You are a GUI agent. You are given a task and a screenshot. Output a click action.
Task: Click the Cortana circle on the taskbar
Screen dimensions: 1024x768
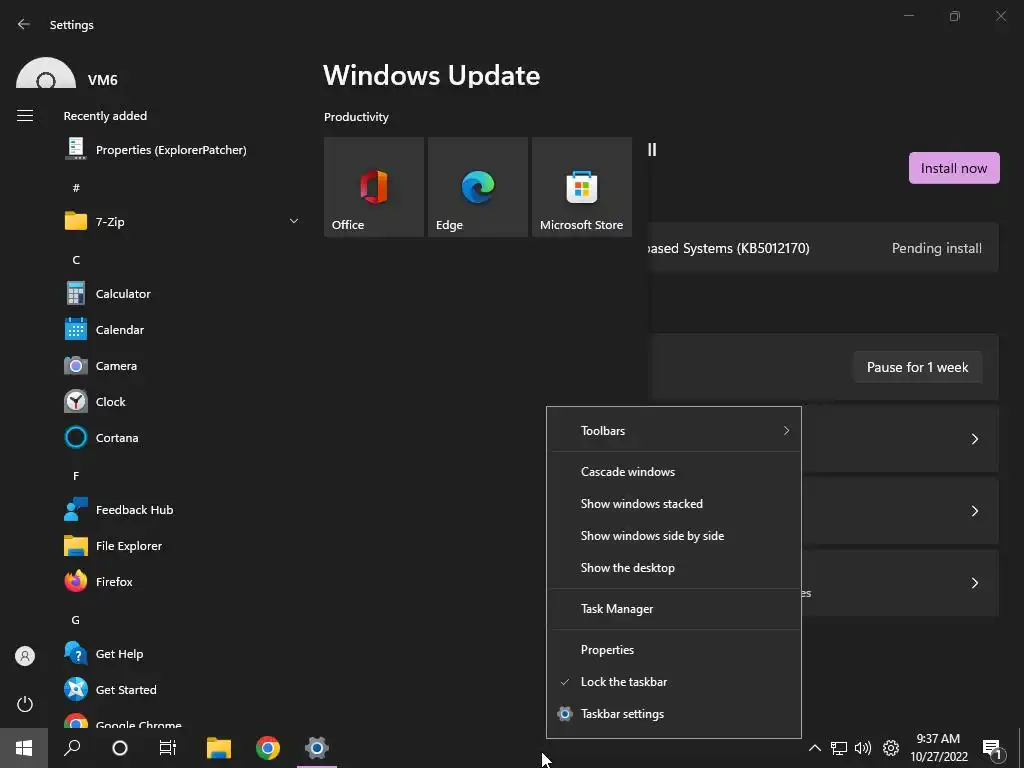[120, 748]
